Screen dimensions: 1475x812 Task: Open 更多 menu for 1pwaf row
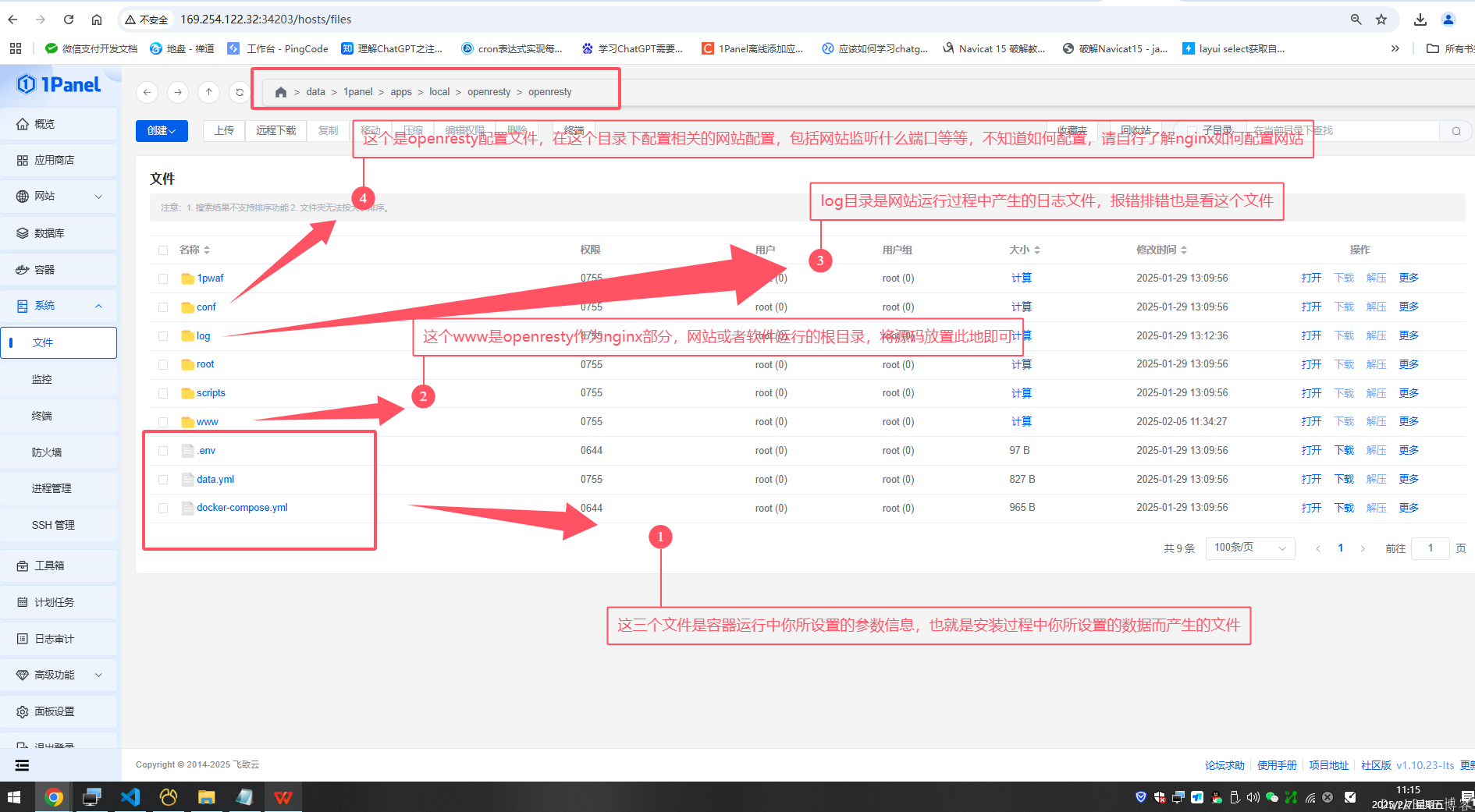(1409, 278)
